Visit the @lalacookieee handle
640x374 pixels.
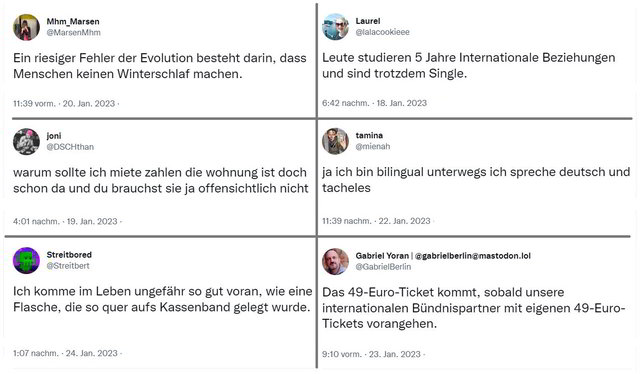pyautogui.click(x=382, y=32)
